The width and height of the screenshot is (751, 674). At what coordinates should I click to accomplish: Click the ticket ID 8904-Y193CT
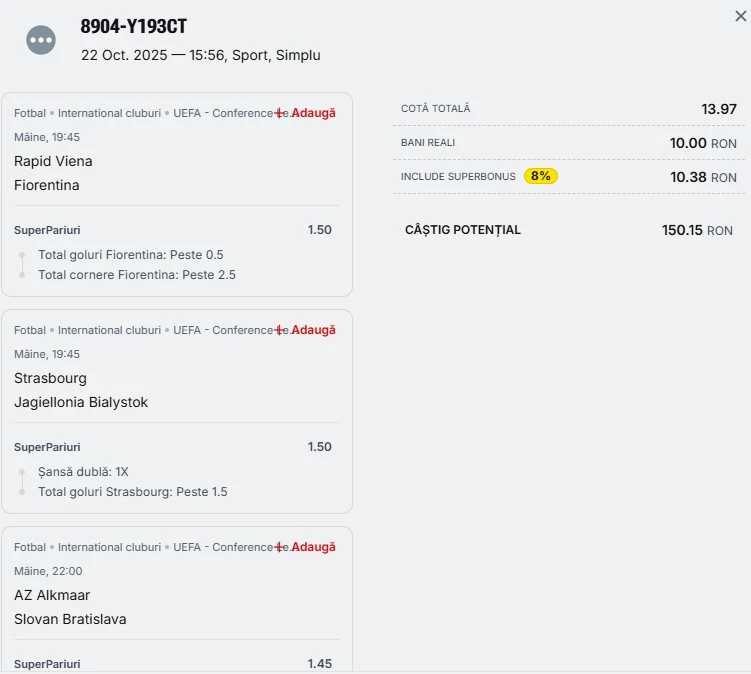click(x=133, y=27)
